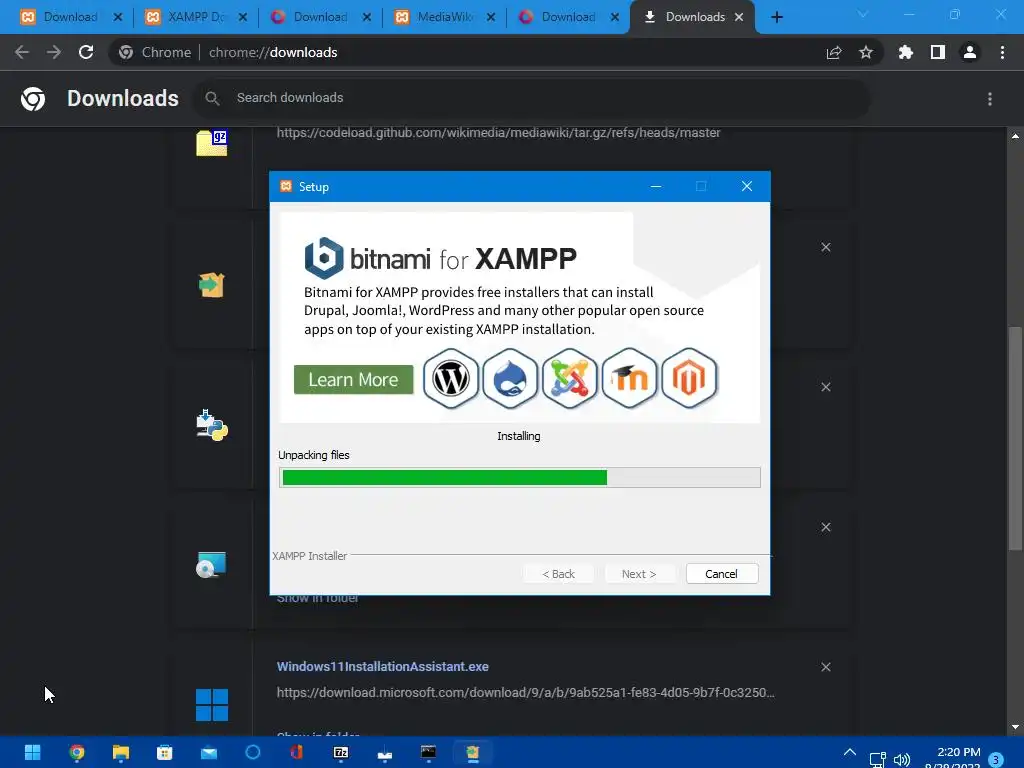The image size is (1024, 768).
Task: Open the tab search chevron
Action: [863, 14]
